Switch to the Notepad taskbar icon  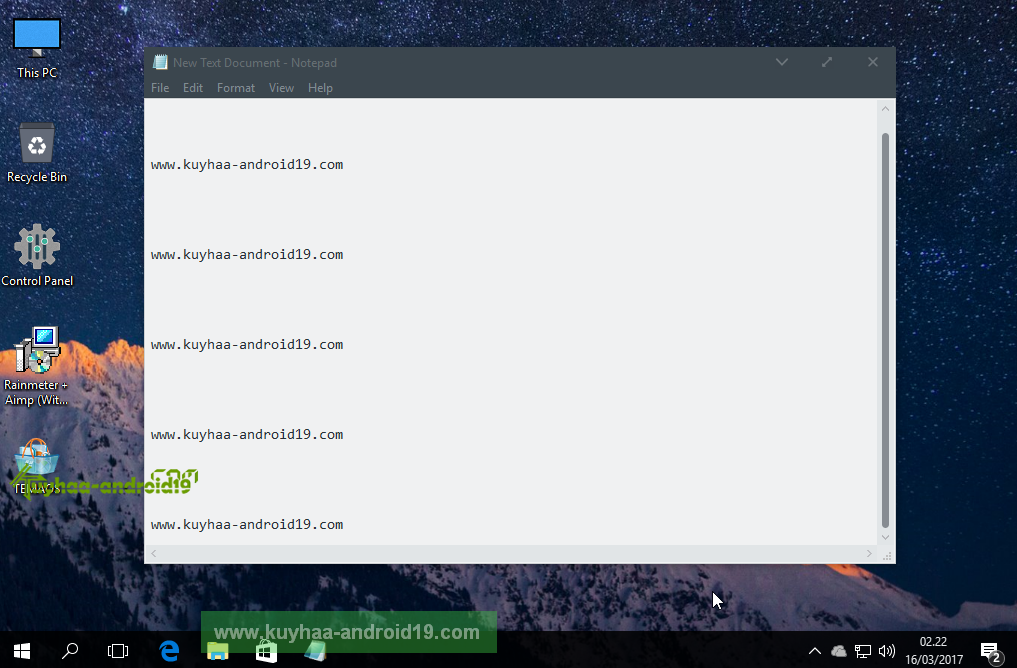[x=315, y=650]
